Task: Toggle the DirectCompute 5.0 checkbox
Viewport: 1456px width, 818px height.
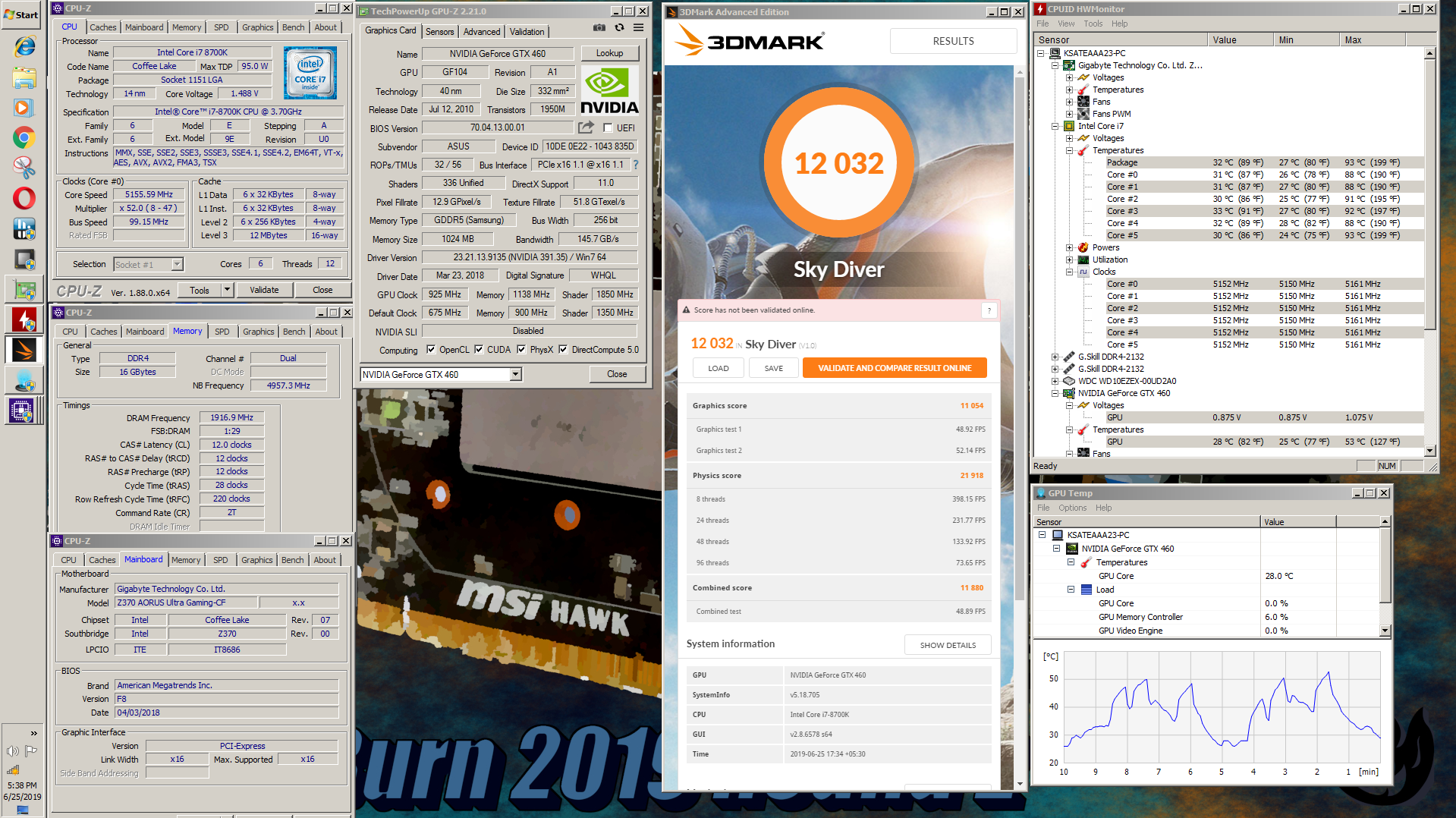Action: pyautogui.click(x=563, y=350)
